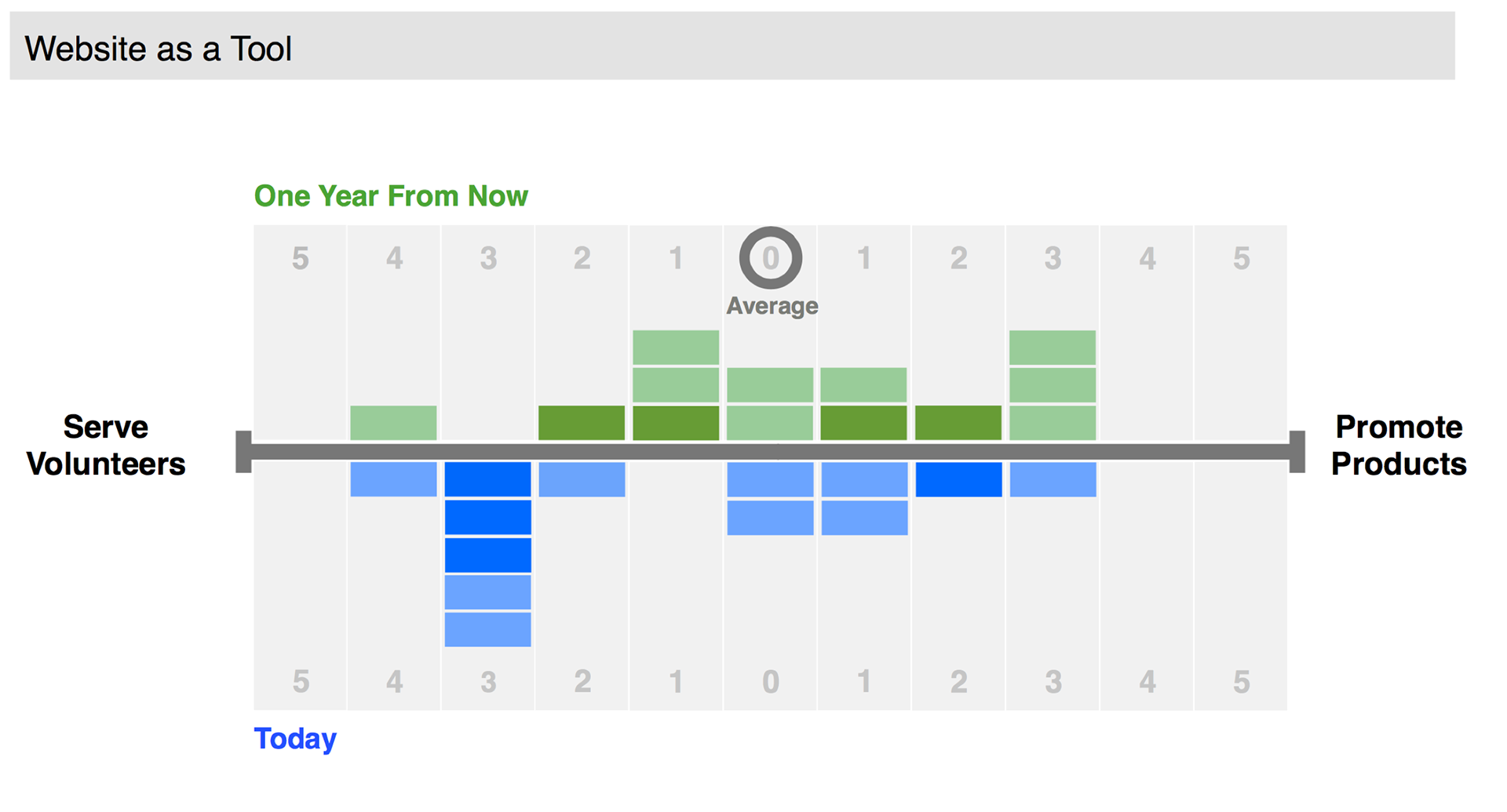Select dark blue block in right column 2
Image resolution: width=1507 pixels, height=812 pixels.
coord(958,479)
